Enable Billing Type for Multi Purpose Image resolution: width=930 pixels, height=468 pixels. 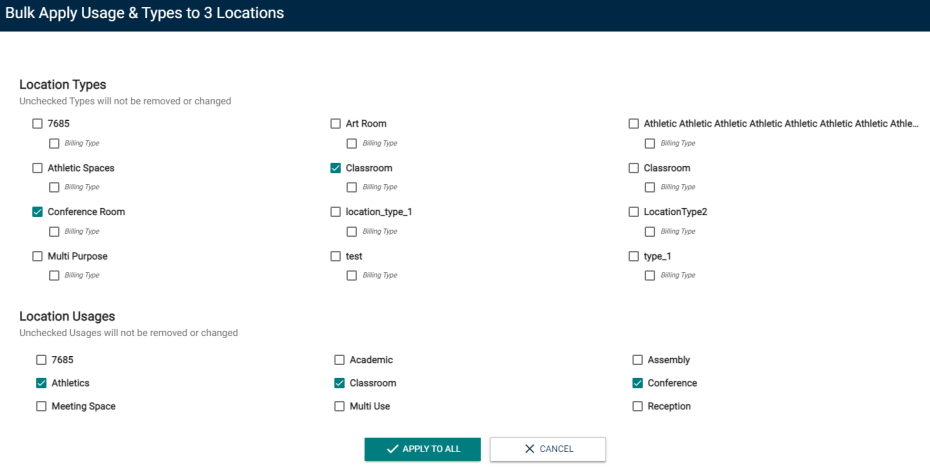click(54, 276)
